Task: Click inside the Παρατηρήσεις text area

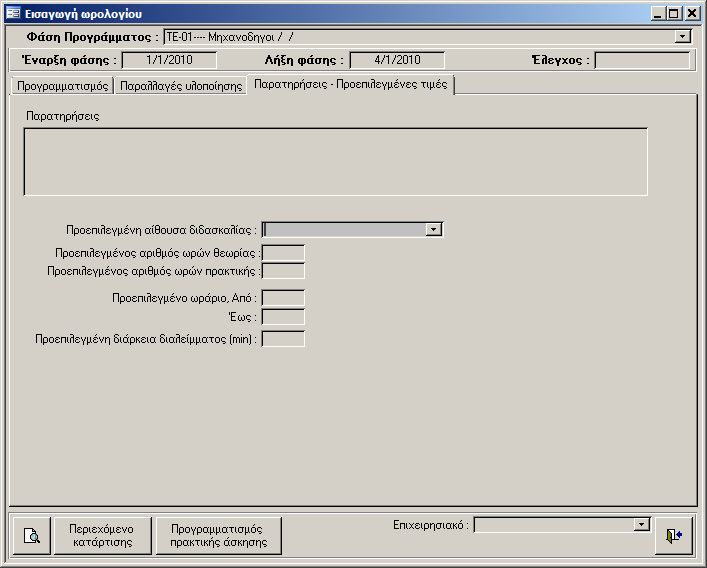Action: click(335, 161)
